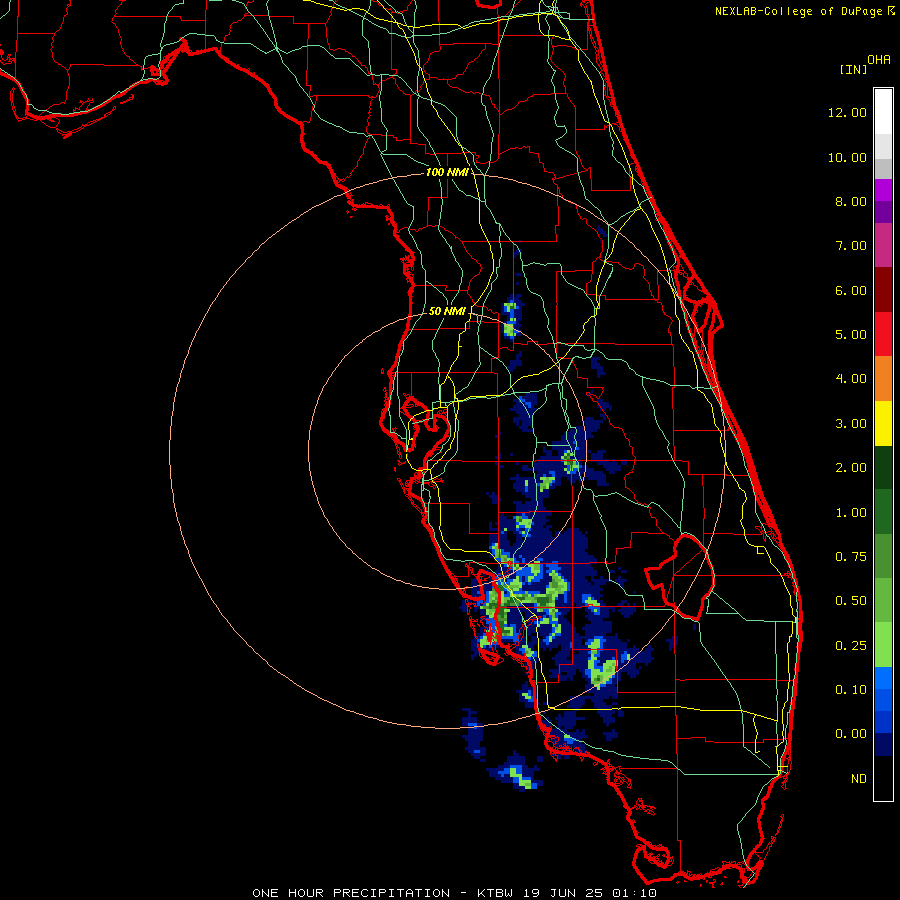Click the pink 7.00 color swatch
This screenshot has width=900, height=900.
point(883,246)
